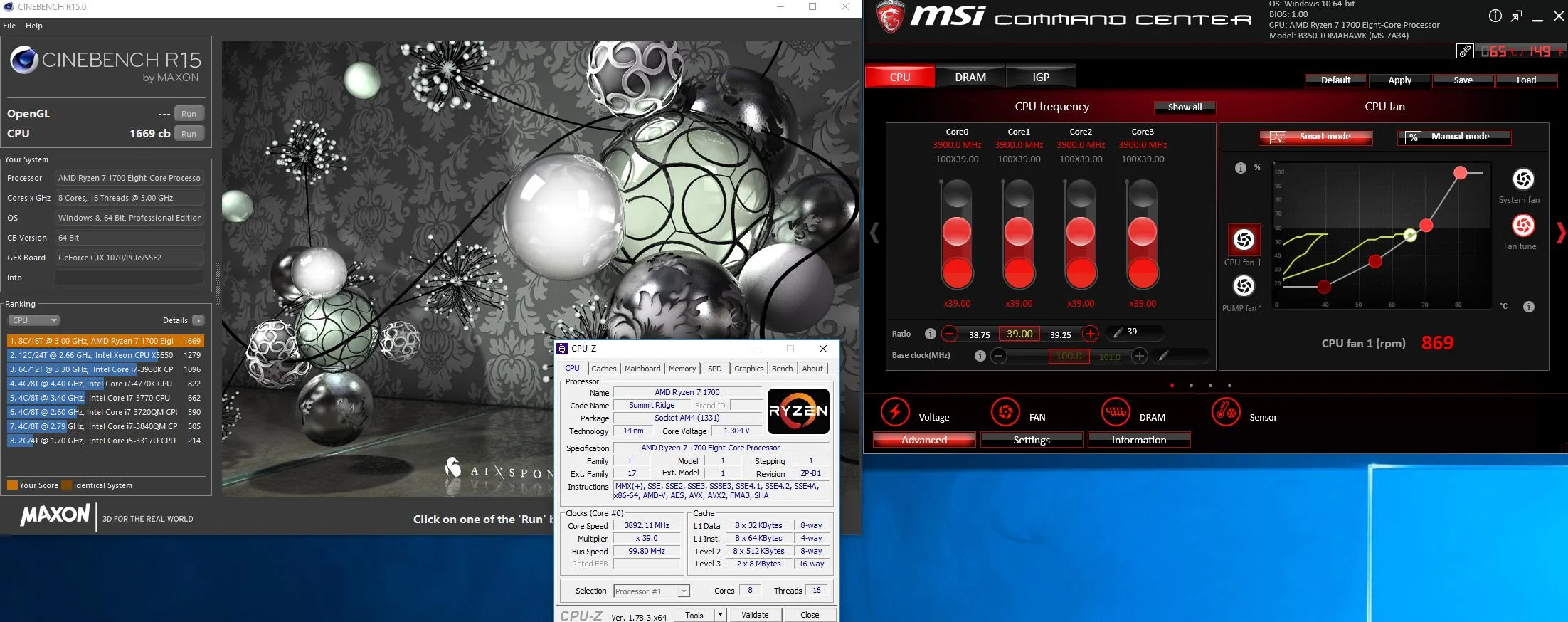Click the Voltage lightning icon in Command Center

895,411
